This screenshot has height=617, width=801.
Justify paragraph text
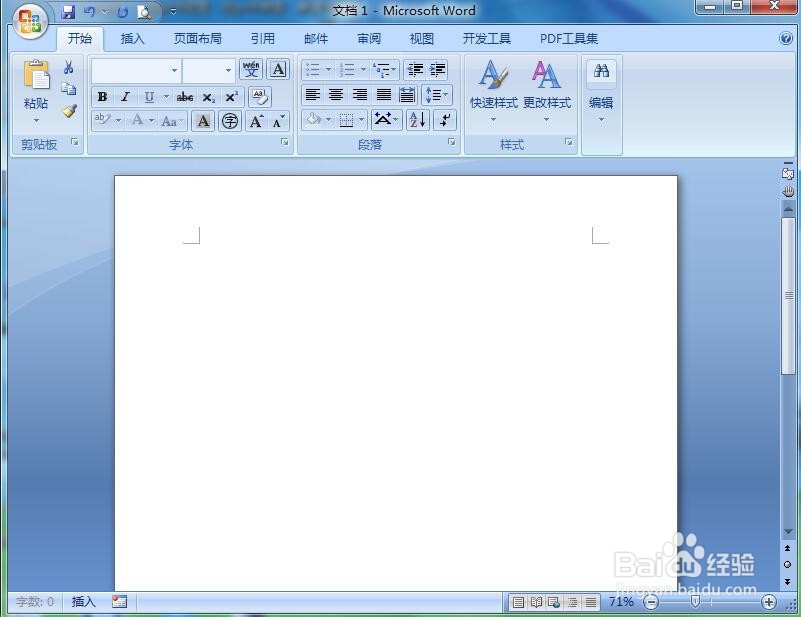click(x=383, y=95)
